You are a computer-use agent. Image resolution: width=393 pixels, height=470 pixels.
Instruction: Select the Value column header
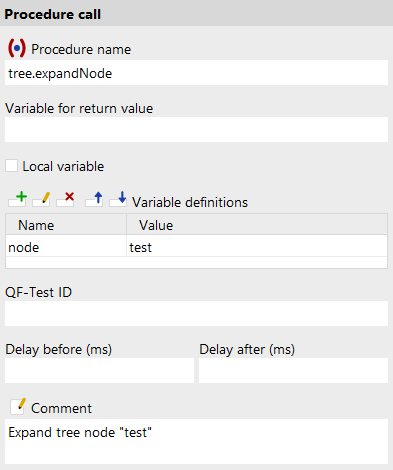click(x=257, y=225)
